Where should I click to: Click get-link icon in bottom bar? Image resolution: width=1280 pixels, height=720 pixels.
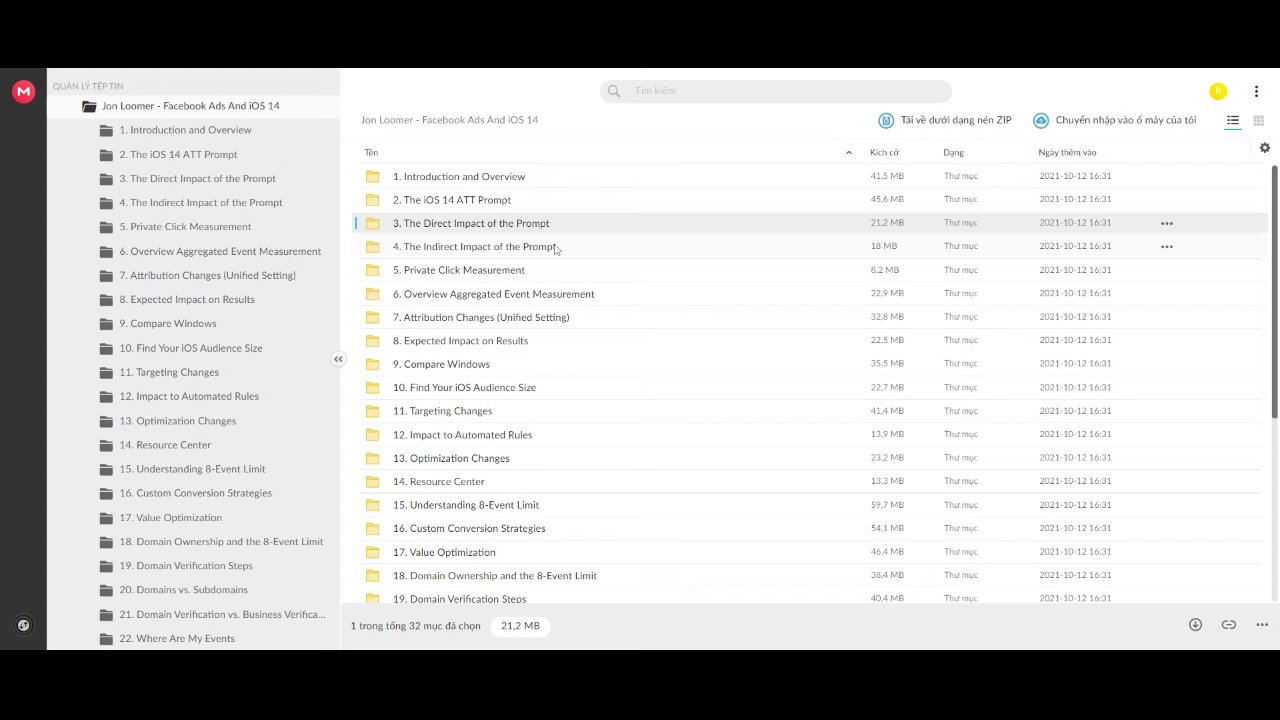click(1229, 625)
